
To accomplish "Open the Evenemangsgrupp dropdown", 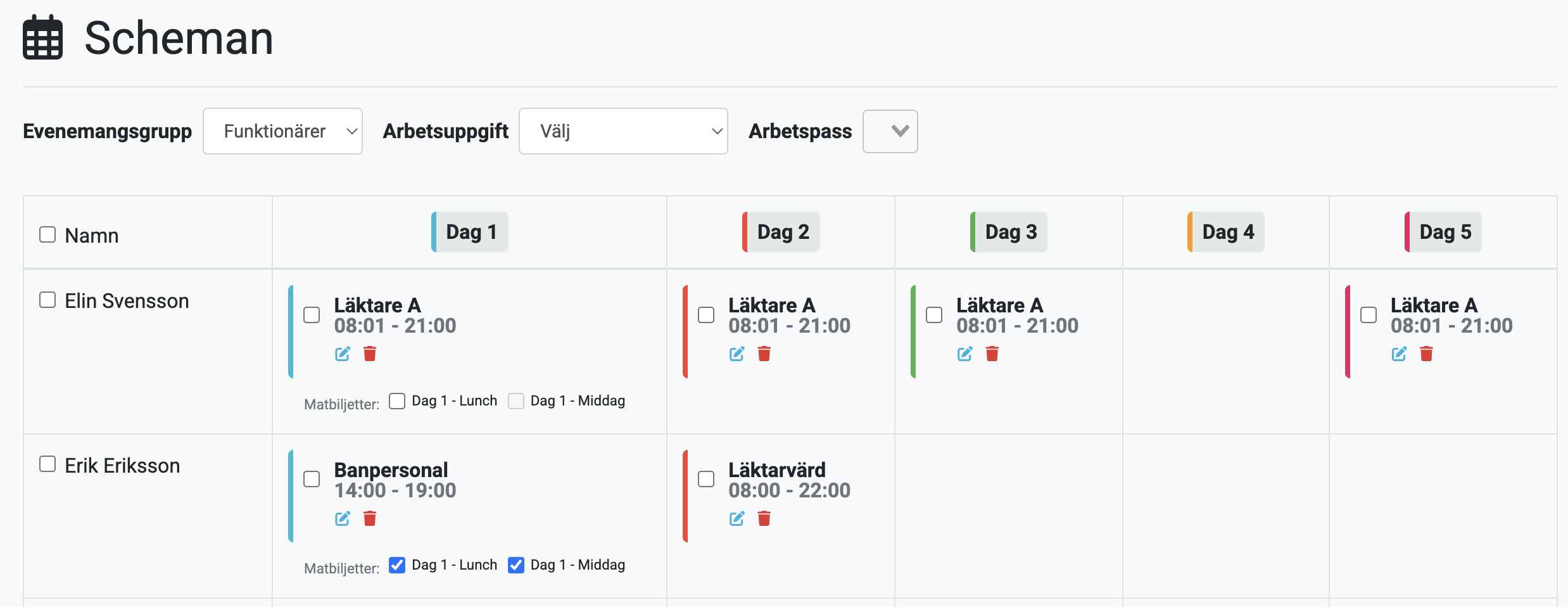I will (x=282, y=131).
